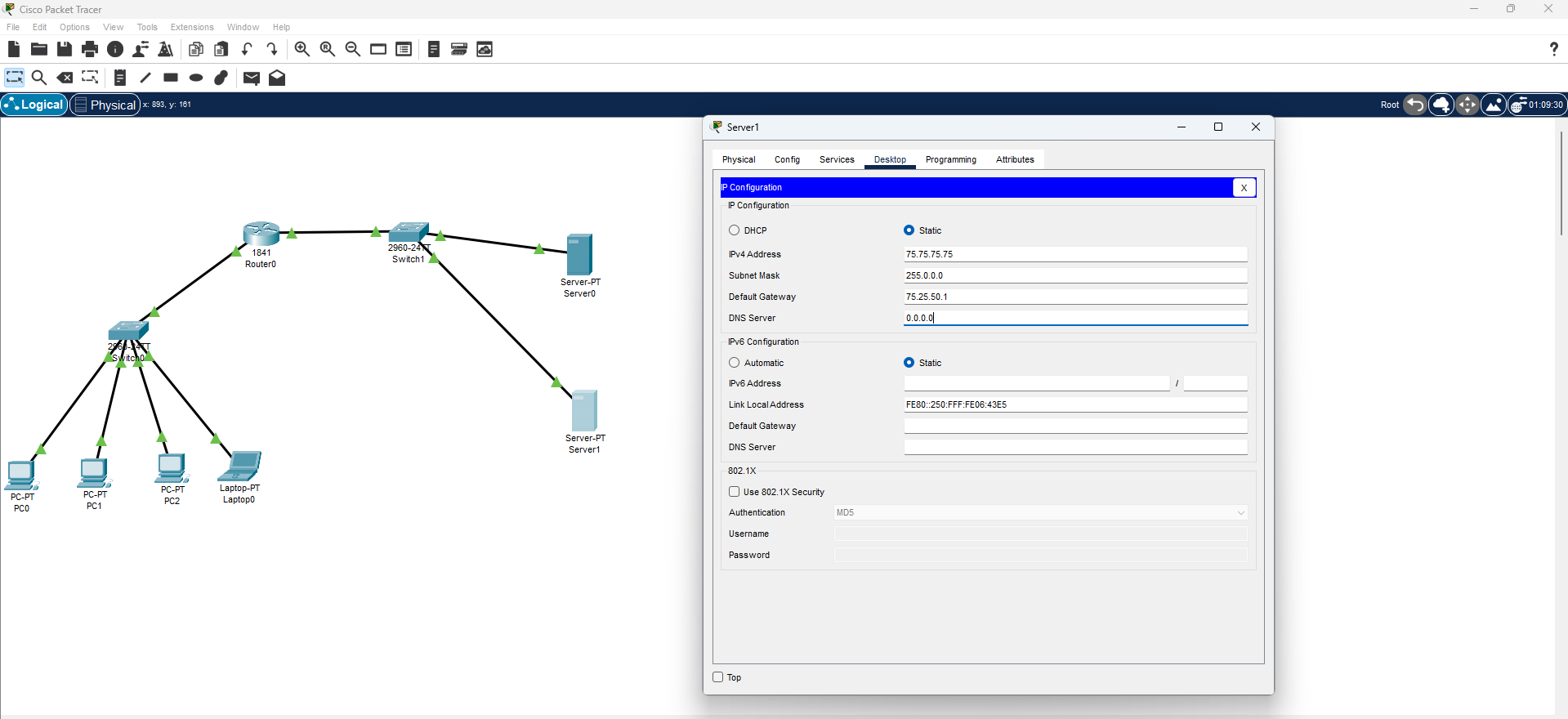
Task: Click the Create New Cluster cloud icon
Action: [1441, 105]
